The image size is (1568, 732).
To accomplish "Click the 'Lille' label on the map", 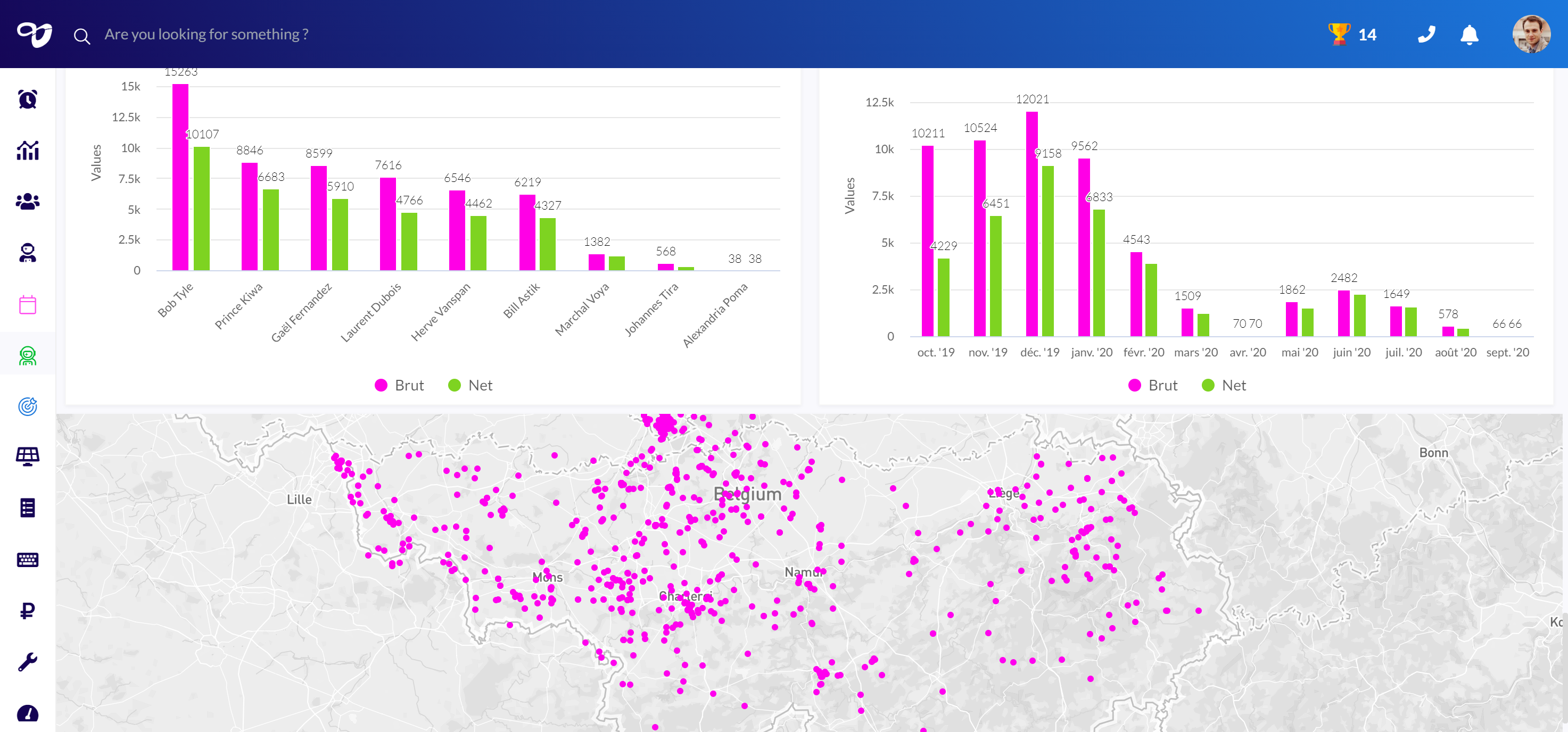I will click(299, 500).
